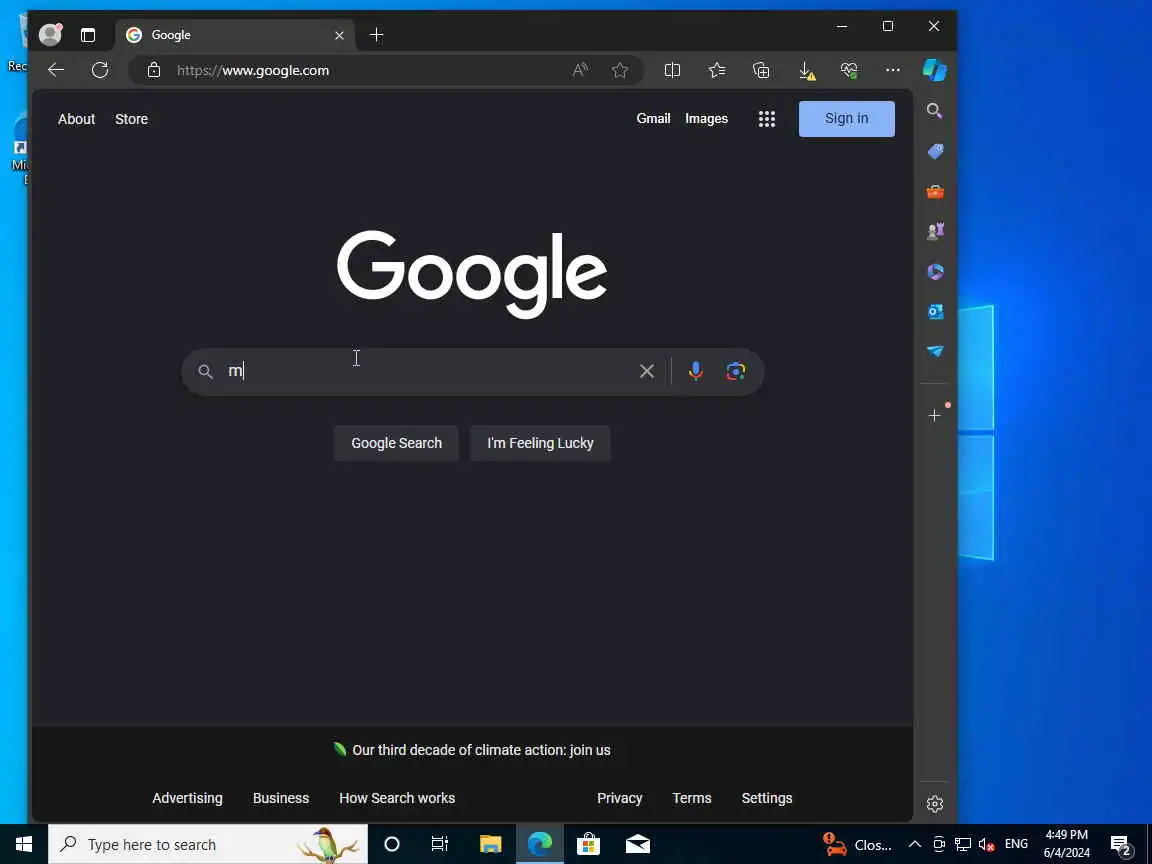The height and width of the screenshot is (864, 1152).
Task: Launch Copilot from the sidebar top
Action: coord(935,70)
